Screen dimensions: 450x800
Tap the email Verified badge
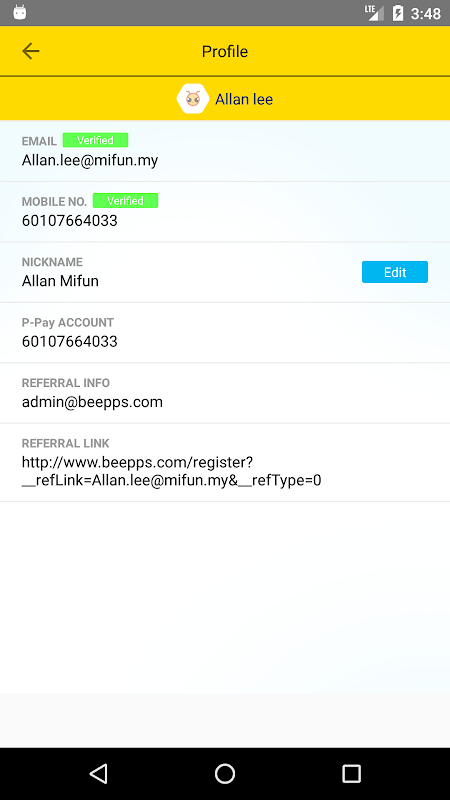(x=95, y=140)
